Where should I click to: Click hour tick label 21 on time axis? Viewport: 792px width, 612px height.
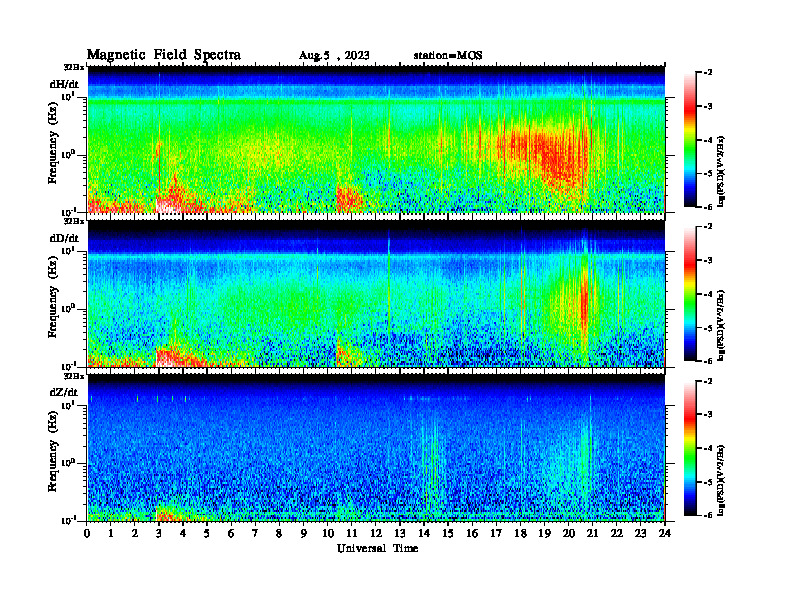[x=592, y=533]
